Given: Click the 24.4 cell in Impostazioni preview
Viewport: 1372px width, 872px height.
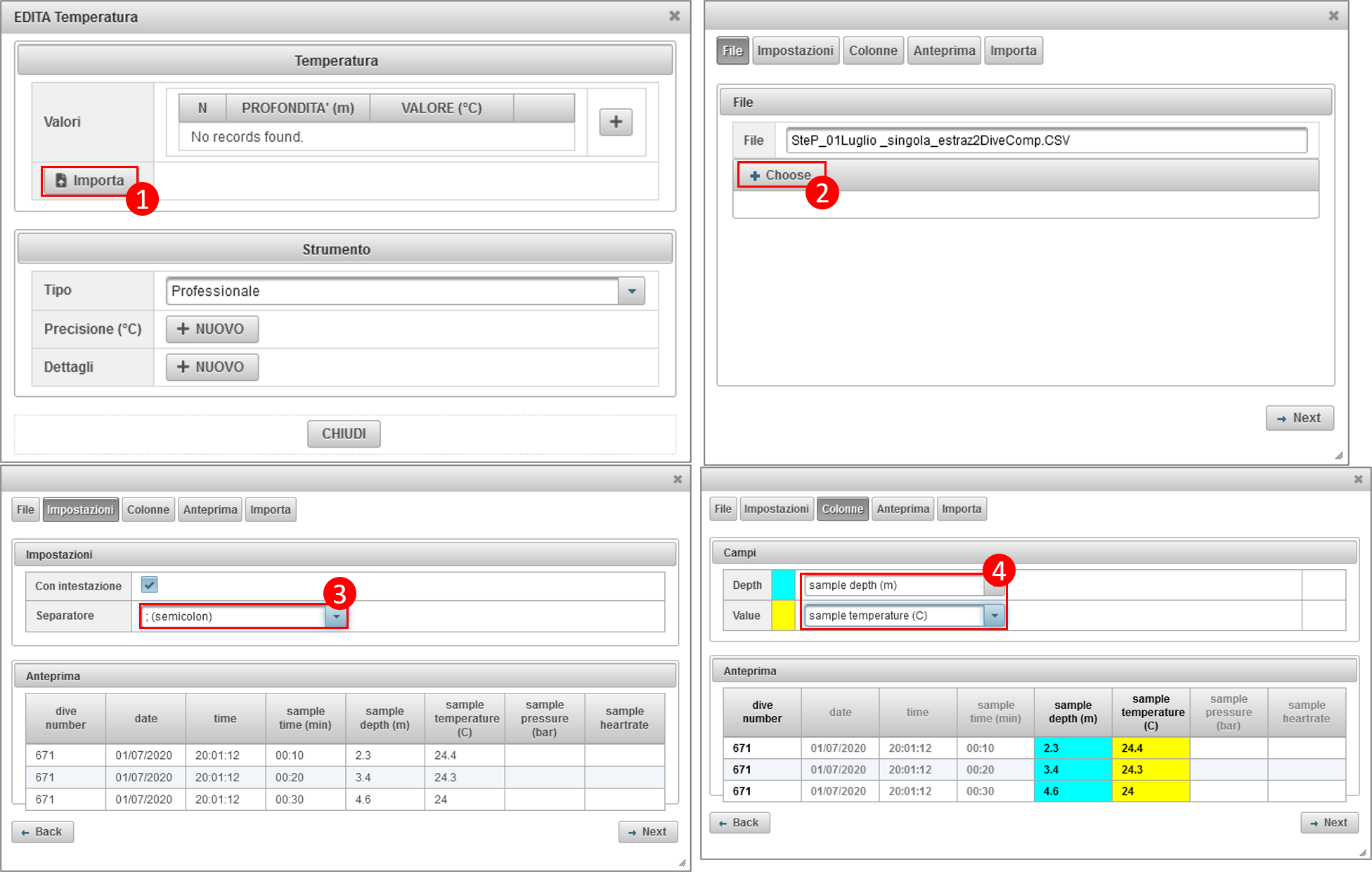Looking at the screenshot, I should (465, 755).
